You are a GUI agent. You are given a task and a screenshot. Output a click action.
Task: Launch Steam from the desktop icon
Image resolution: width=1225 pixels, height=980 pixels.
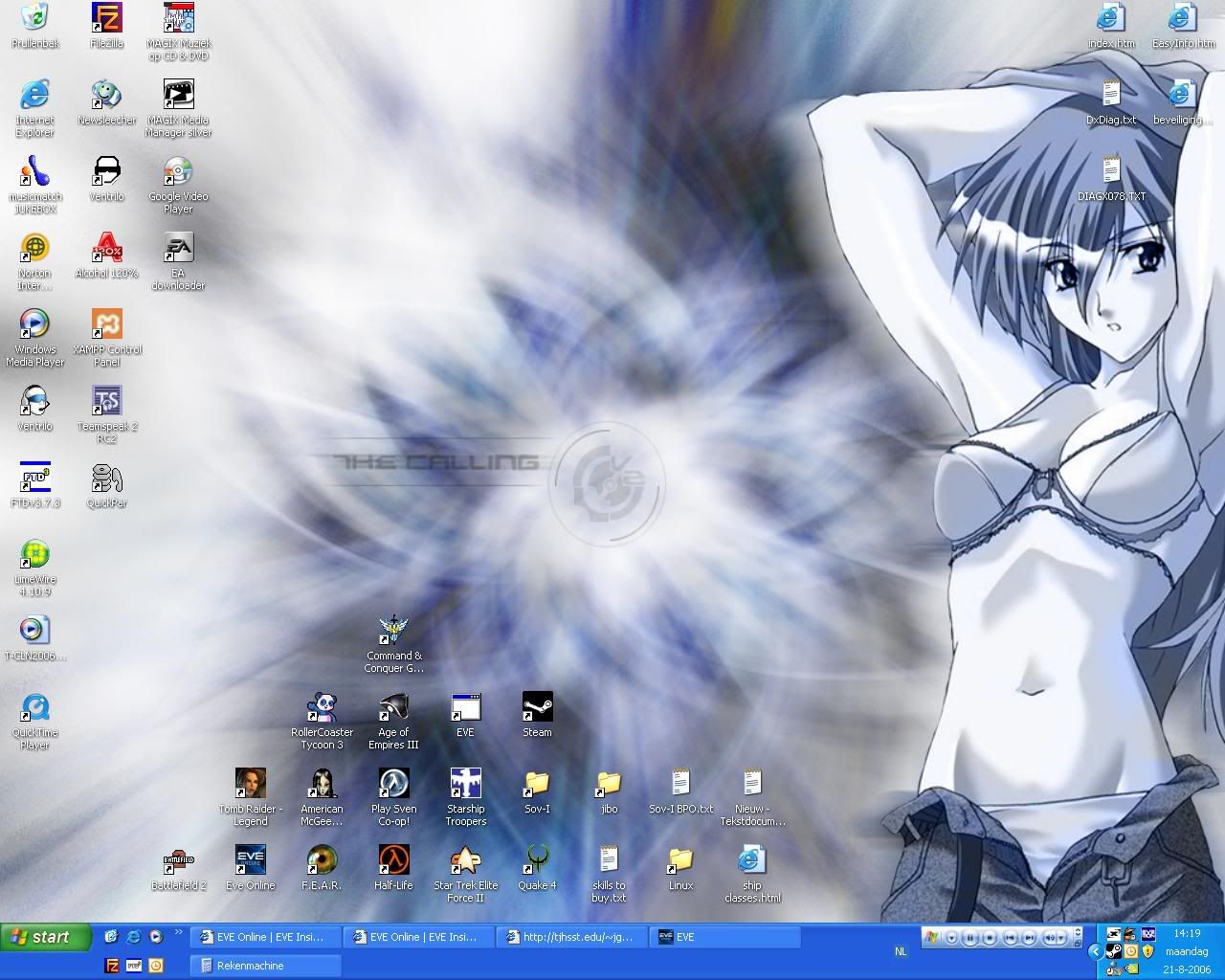pos(537,709)
